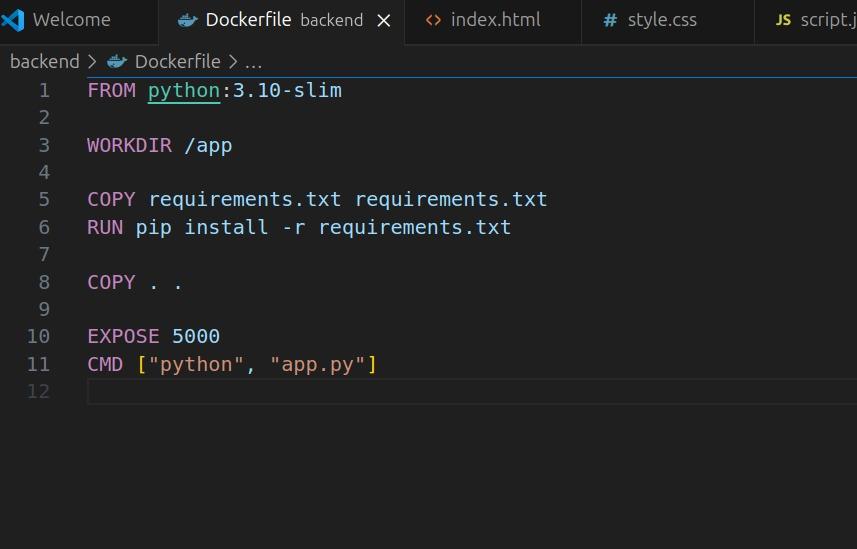
Task: Click the "app.py" string in CMD line
Action: 317,364
